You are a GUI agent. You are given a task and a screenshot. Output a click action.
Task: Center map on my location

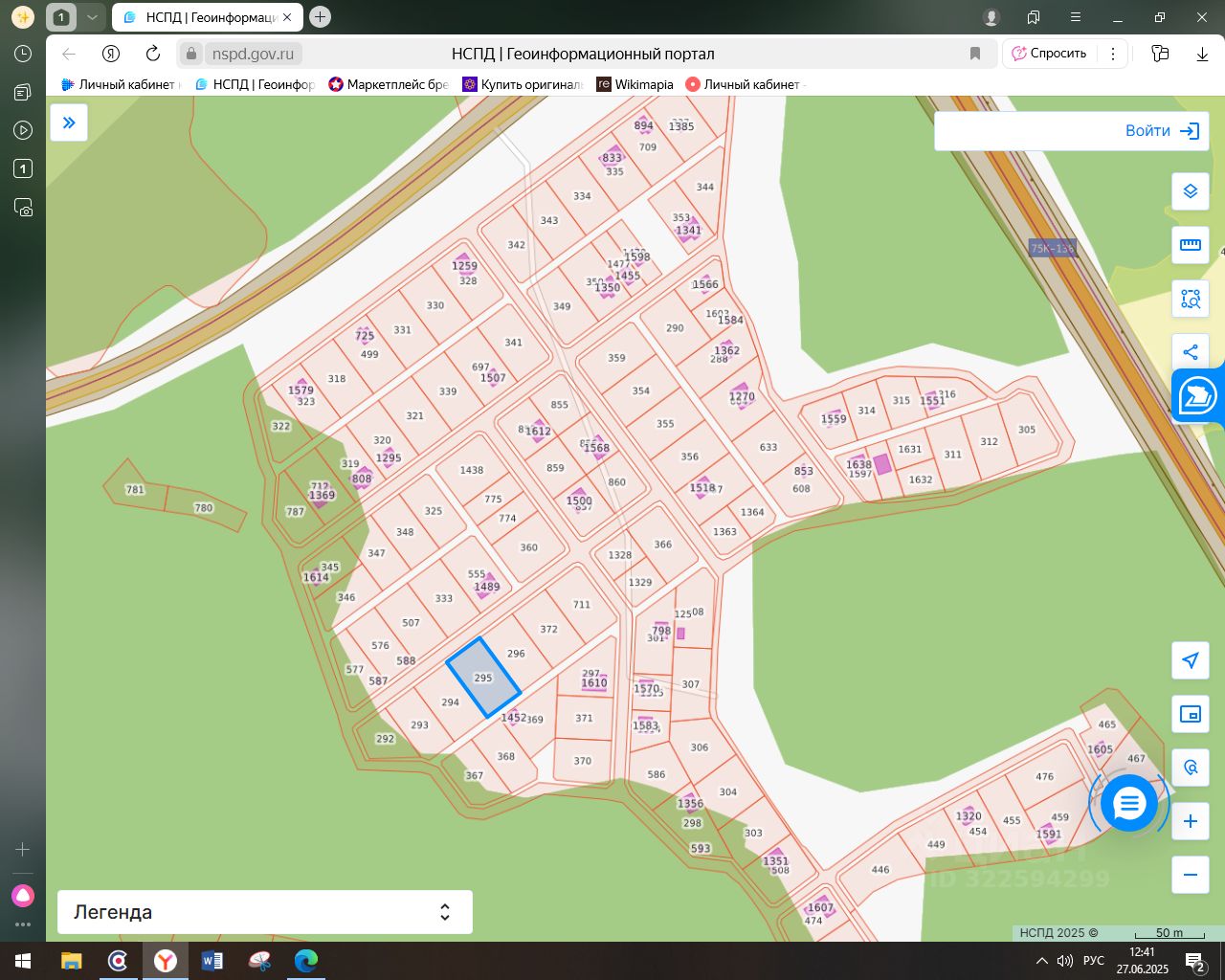coord(1190,660)
